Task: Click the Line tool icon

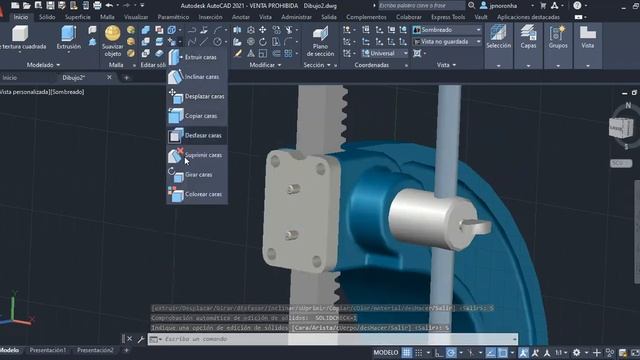Action: tap(204, 42)
